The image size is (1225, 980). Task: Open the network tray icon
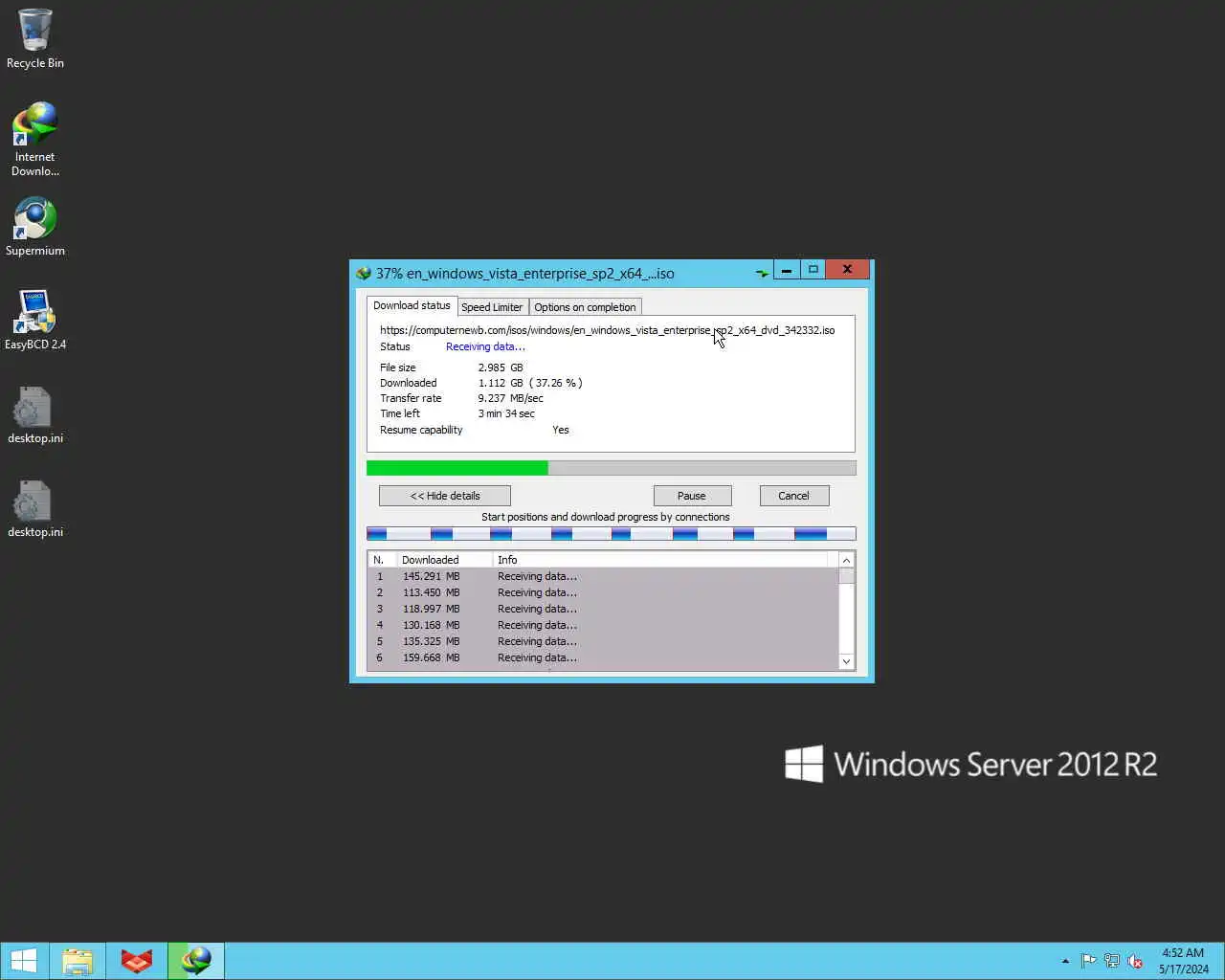tap(1112, 961)
